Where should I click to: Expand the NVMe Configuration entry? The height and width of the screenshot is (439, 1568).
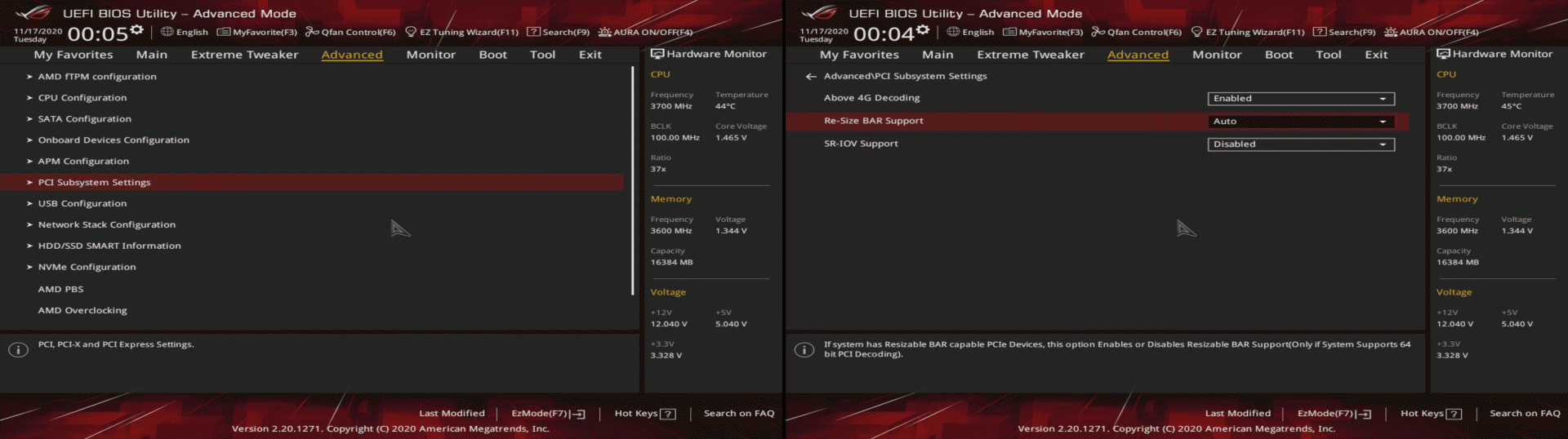point(87,267)
